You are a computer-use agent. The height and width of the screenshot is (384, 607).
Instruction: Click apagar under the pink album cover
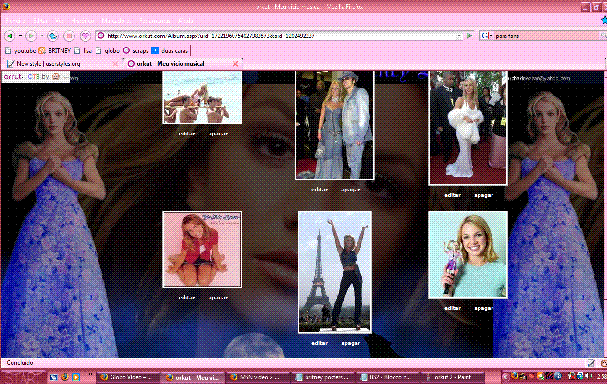pos(218,298)
